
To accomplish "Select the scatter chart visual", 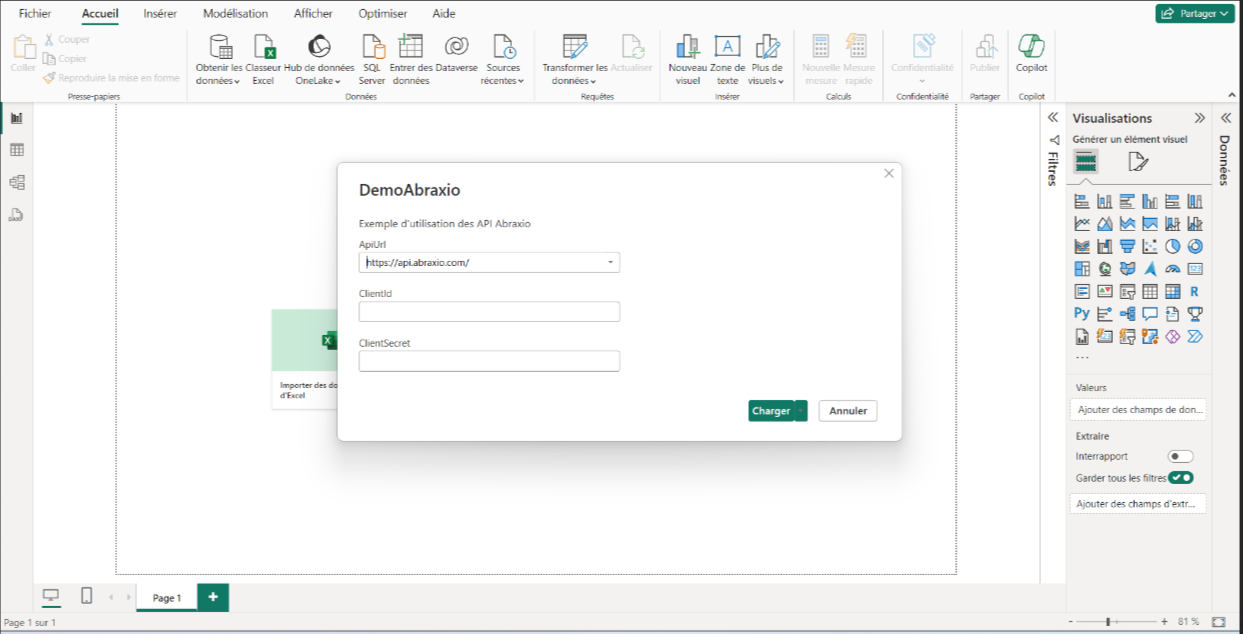I will (x=1150, y=246).
